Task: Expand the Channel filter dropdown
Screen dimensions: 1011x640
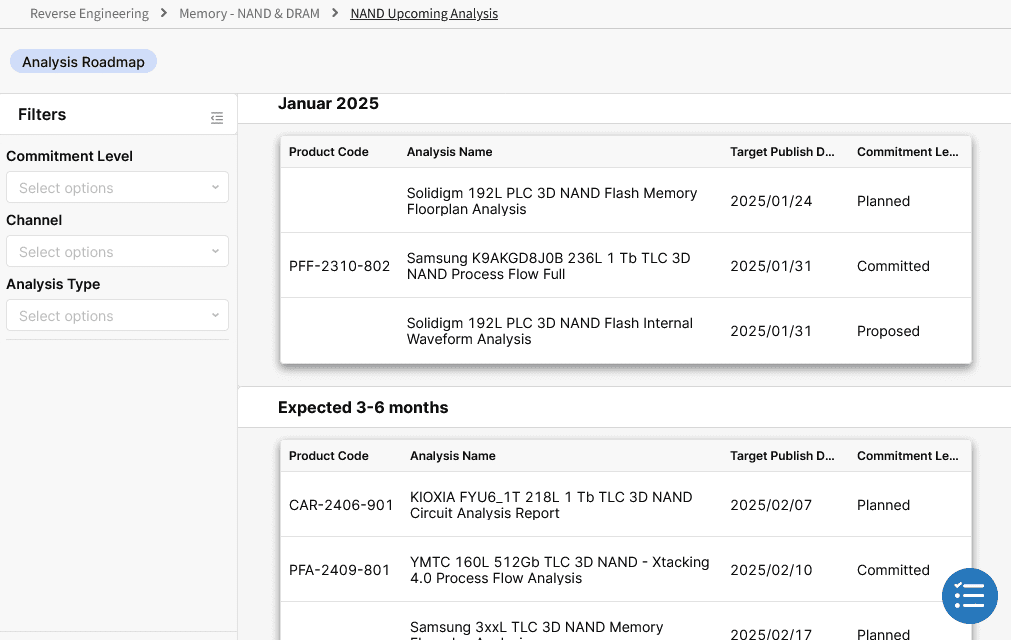Action: [117, 252]
